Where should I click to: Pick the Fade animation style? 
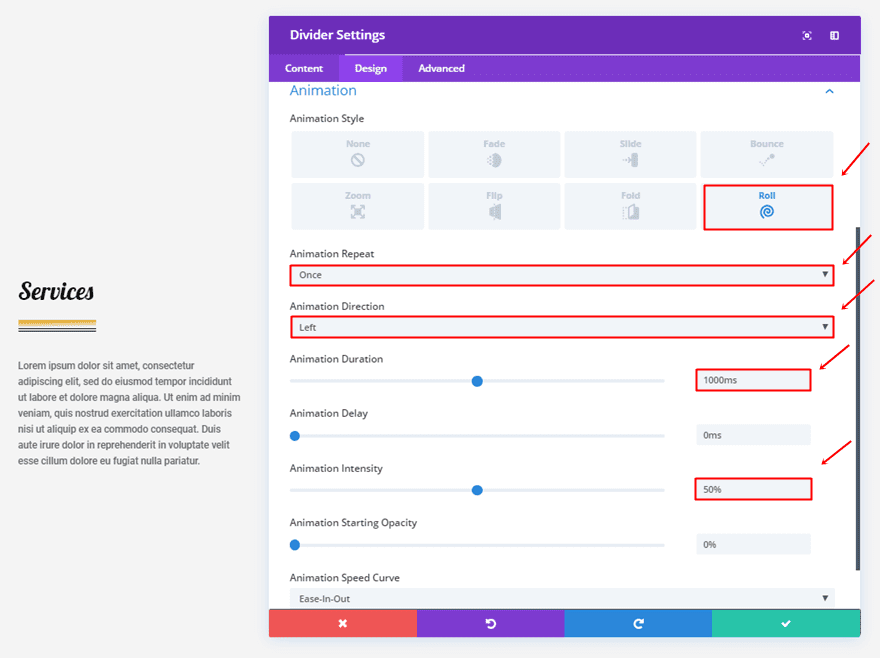494,154
